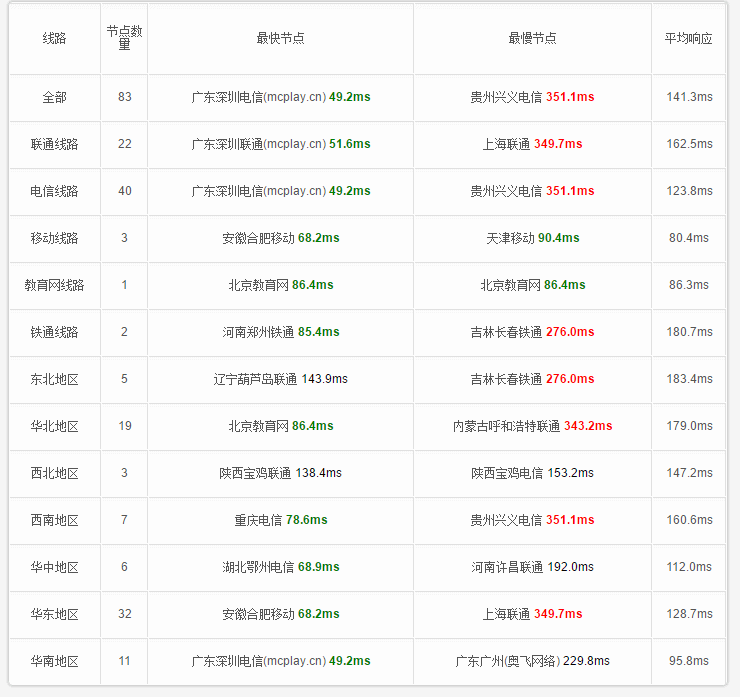The image size is (740, 697).
Task: Open the 全部 row label
Action: [x=54, y=97]
